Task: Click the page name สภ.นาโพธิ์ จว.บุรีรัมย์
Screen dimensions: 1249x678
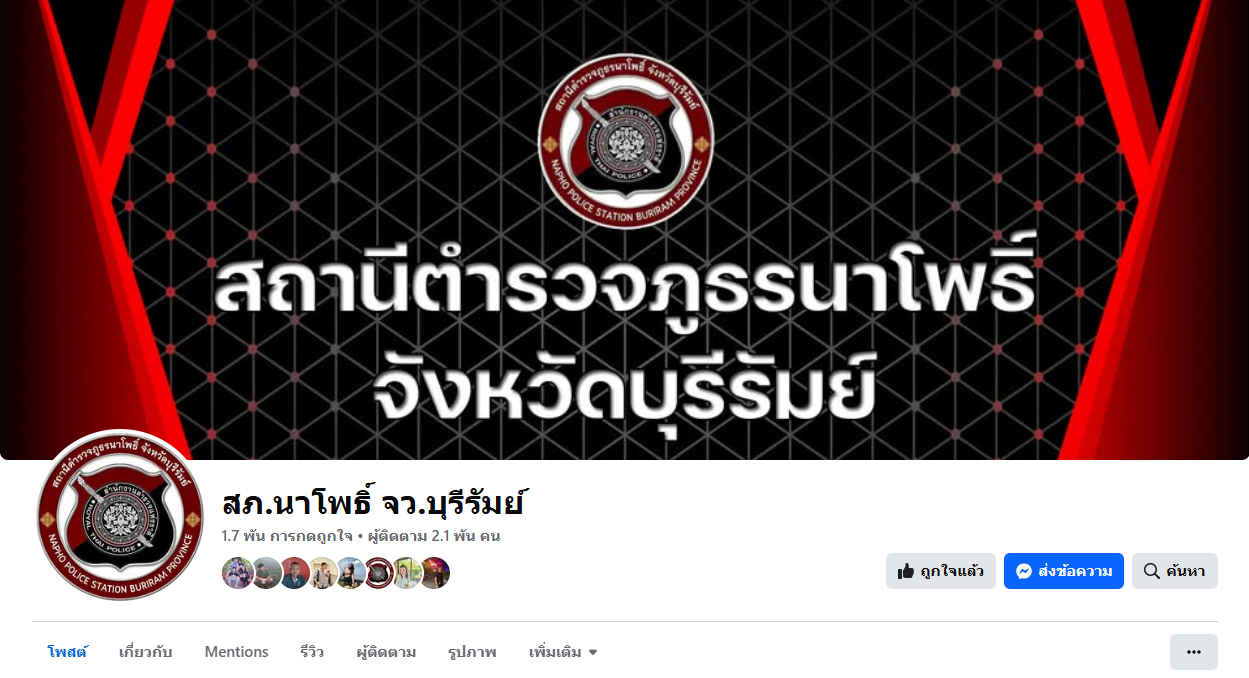Action: (374, 502)
